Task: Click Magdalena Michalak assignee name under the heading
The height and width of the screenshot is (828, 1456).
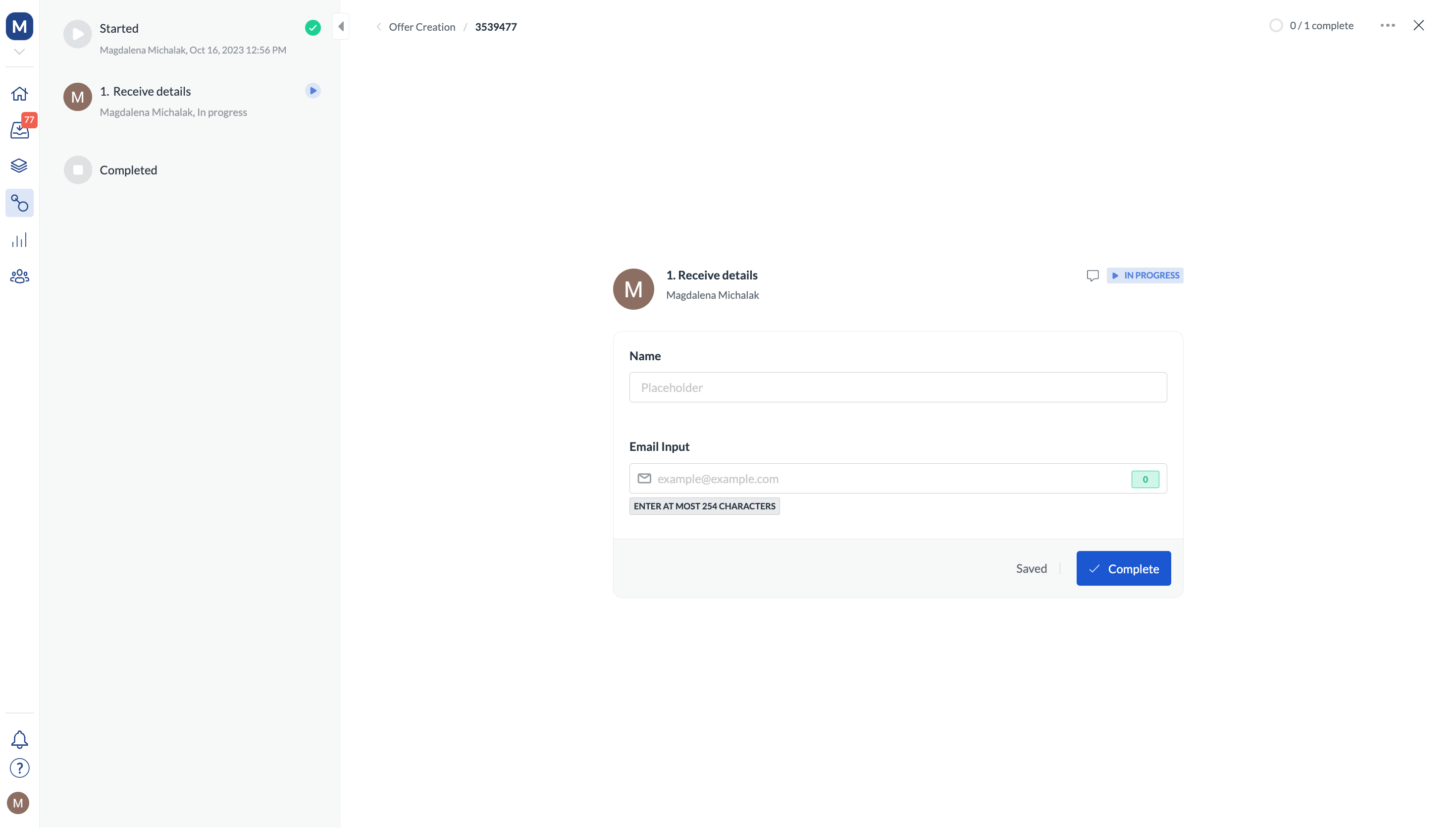Action: coord(712,295)
